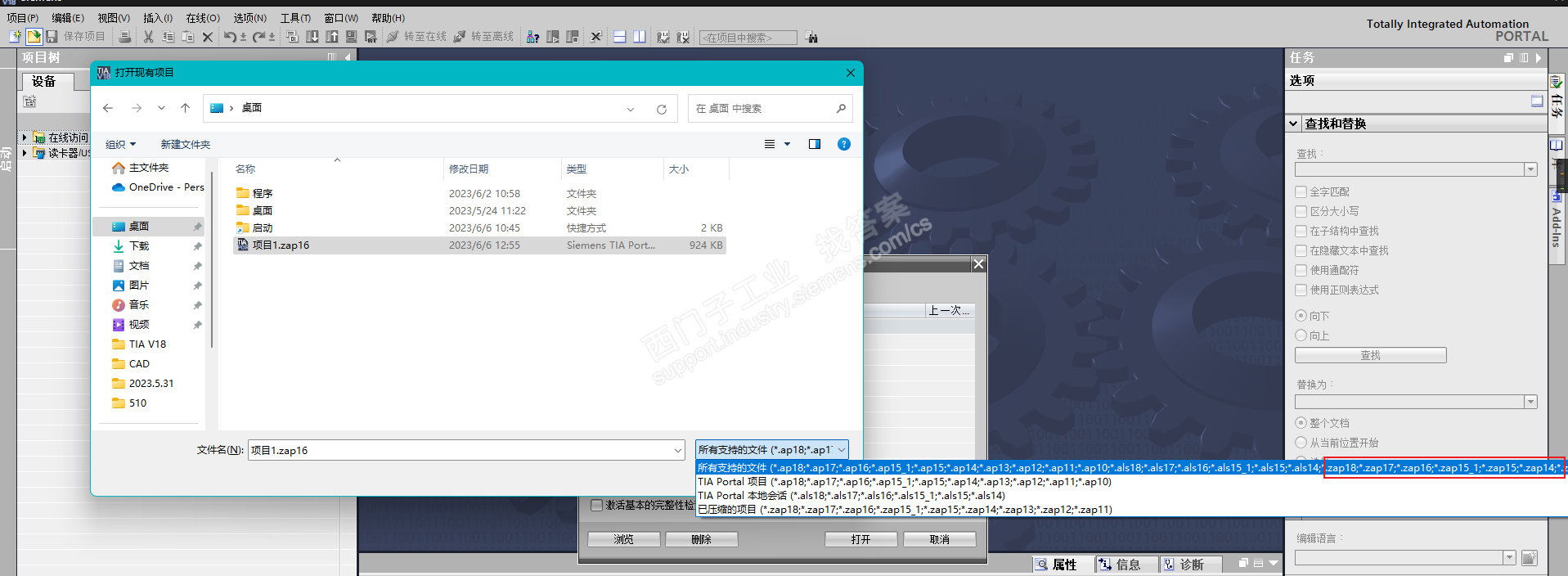The width and height of the screenshot is (1568, 576).
Task: Enable the 使用正则表达式 checkbox
Action: point(1301,290)
